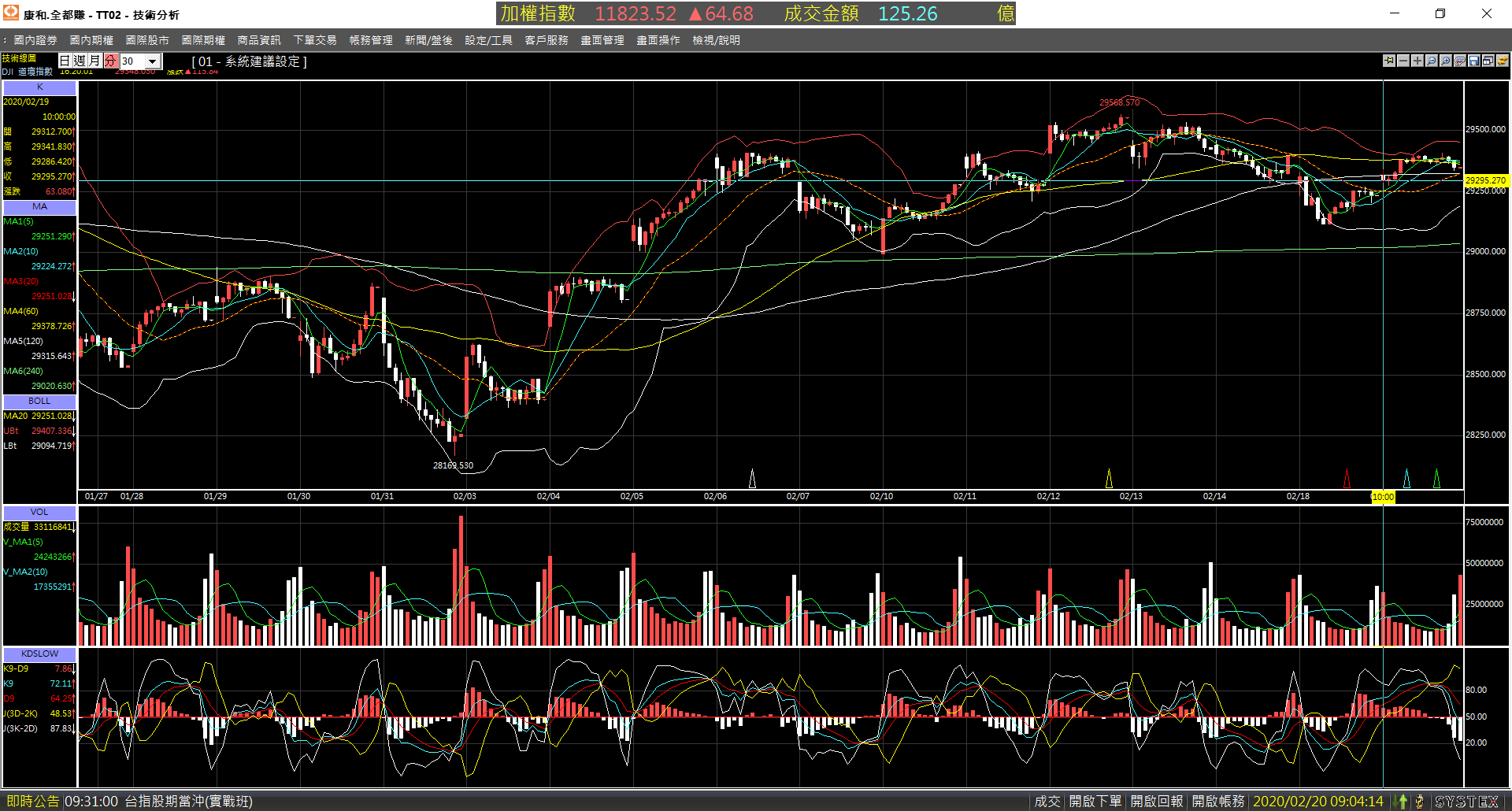Click the MA1(5) legend label

tap(19, 222)
